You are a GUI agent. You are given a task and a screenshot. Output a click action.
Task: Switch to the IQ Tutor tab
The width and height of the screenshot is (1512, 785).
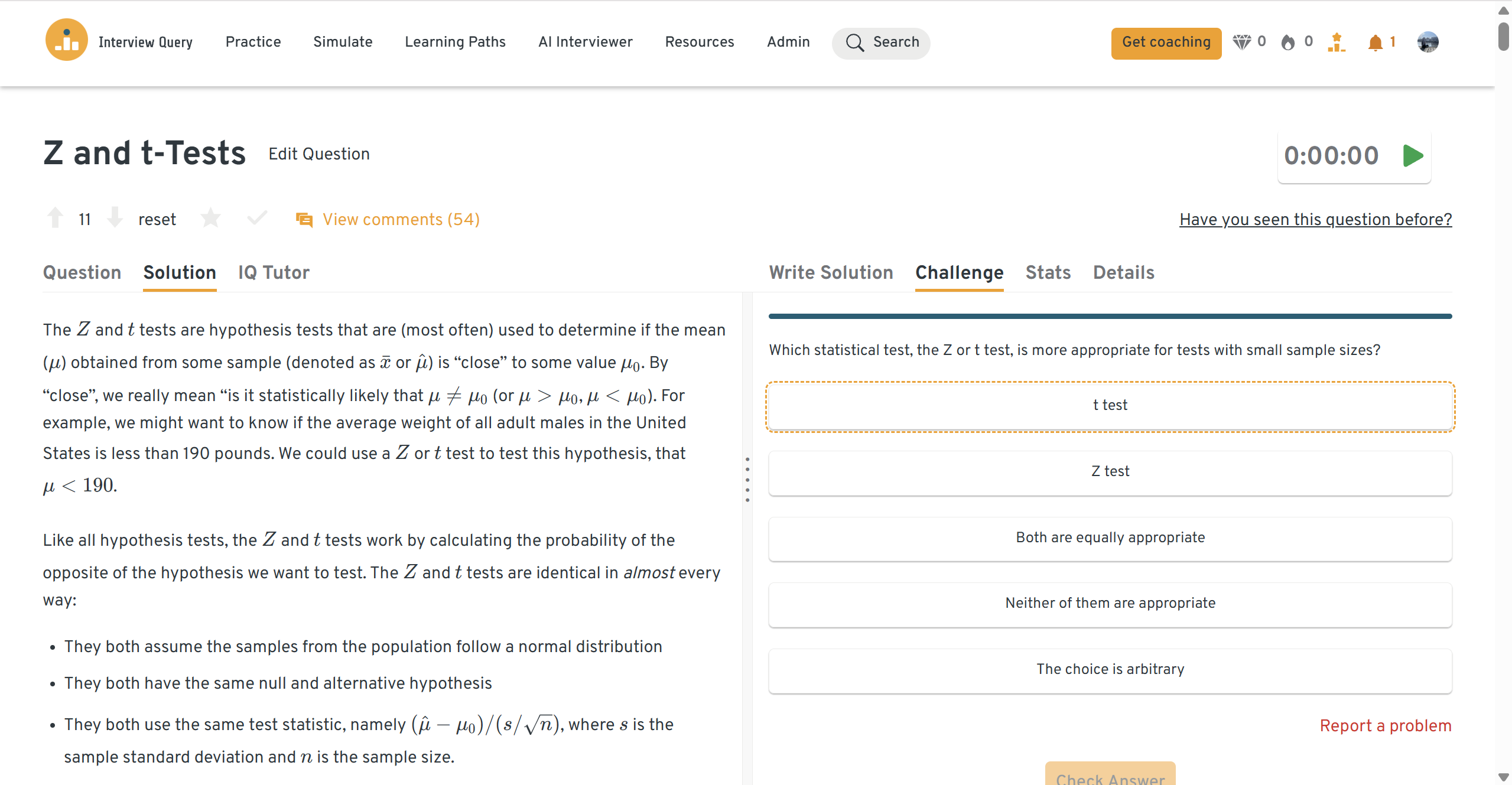click(x=274, y=272)
